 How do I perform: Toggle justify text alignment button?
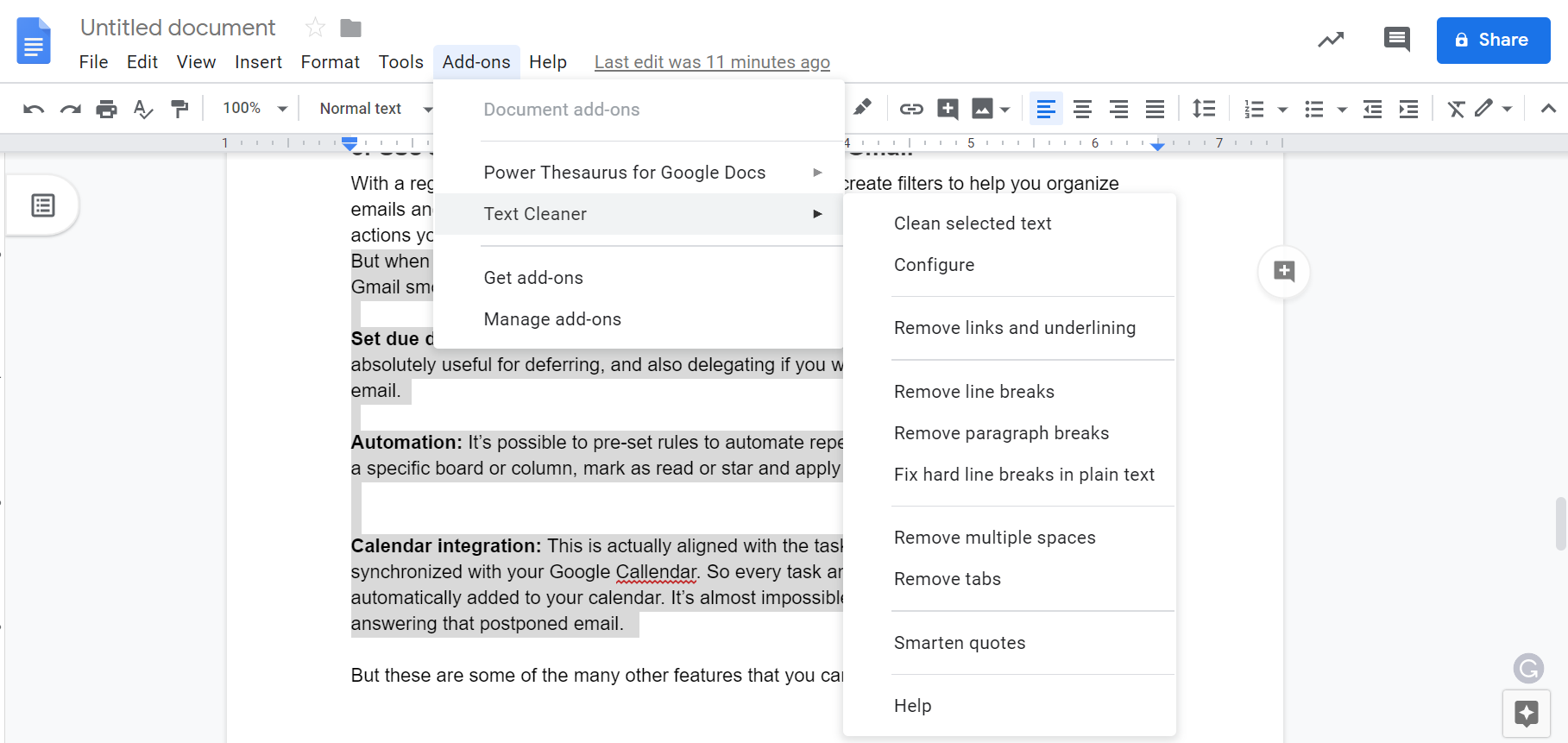click(1155, 109)
